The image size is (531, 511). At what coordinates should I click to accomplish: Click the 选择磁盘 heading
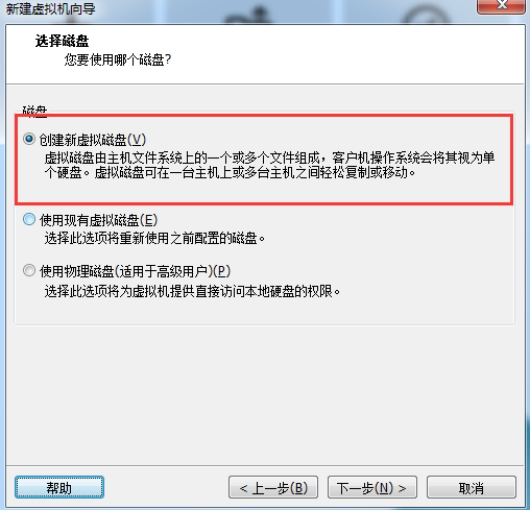click(x=62, y=41)
